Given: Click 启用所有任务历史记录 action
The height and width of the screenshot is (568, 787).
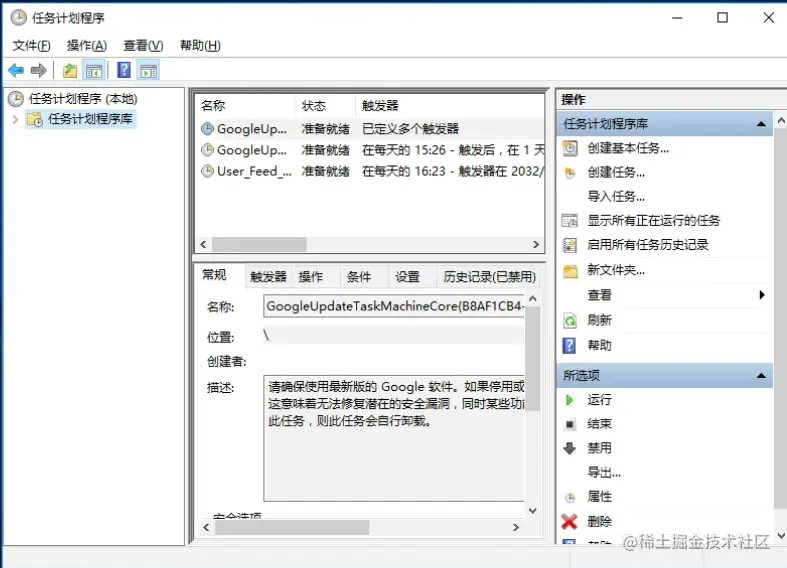Looking at the screenshot, I should 647,245.
